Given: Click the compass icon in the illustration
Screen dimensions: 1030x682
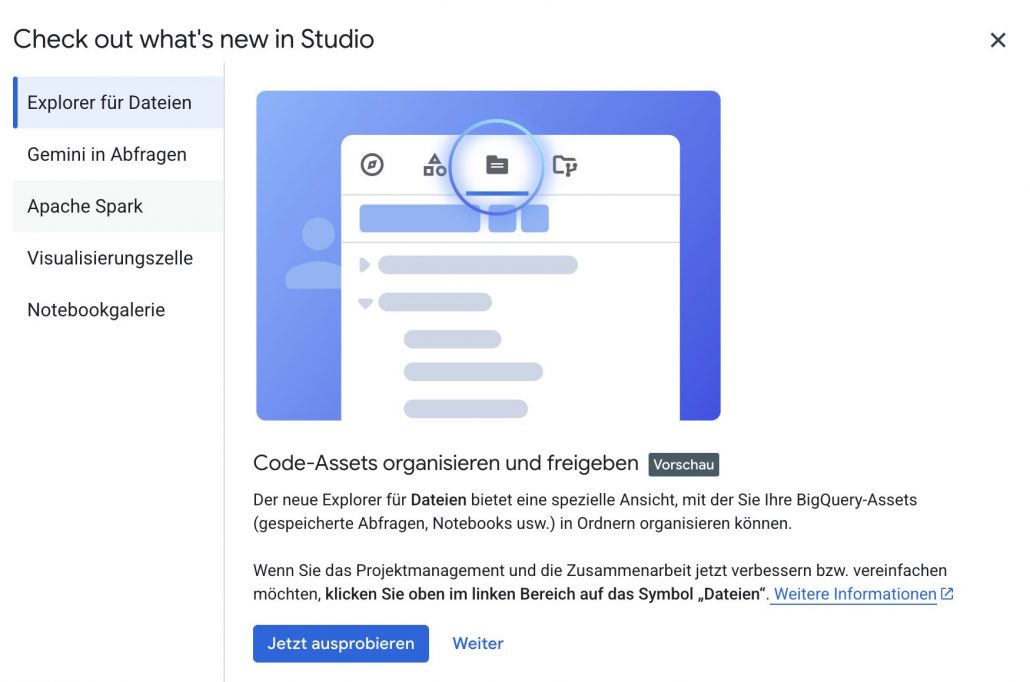Looking at the screenshot, I should [x=372, y=165].
